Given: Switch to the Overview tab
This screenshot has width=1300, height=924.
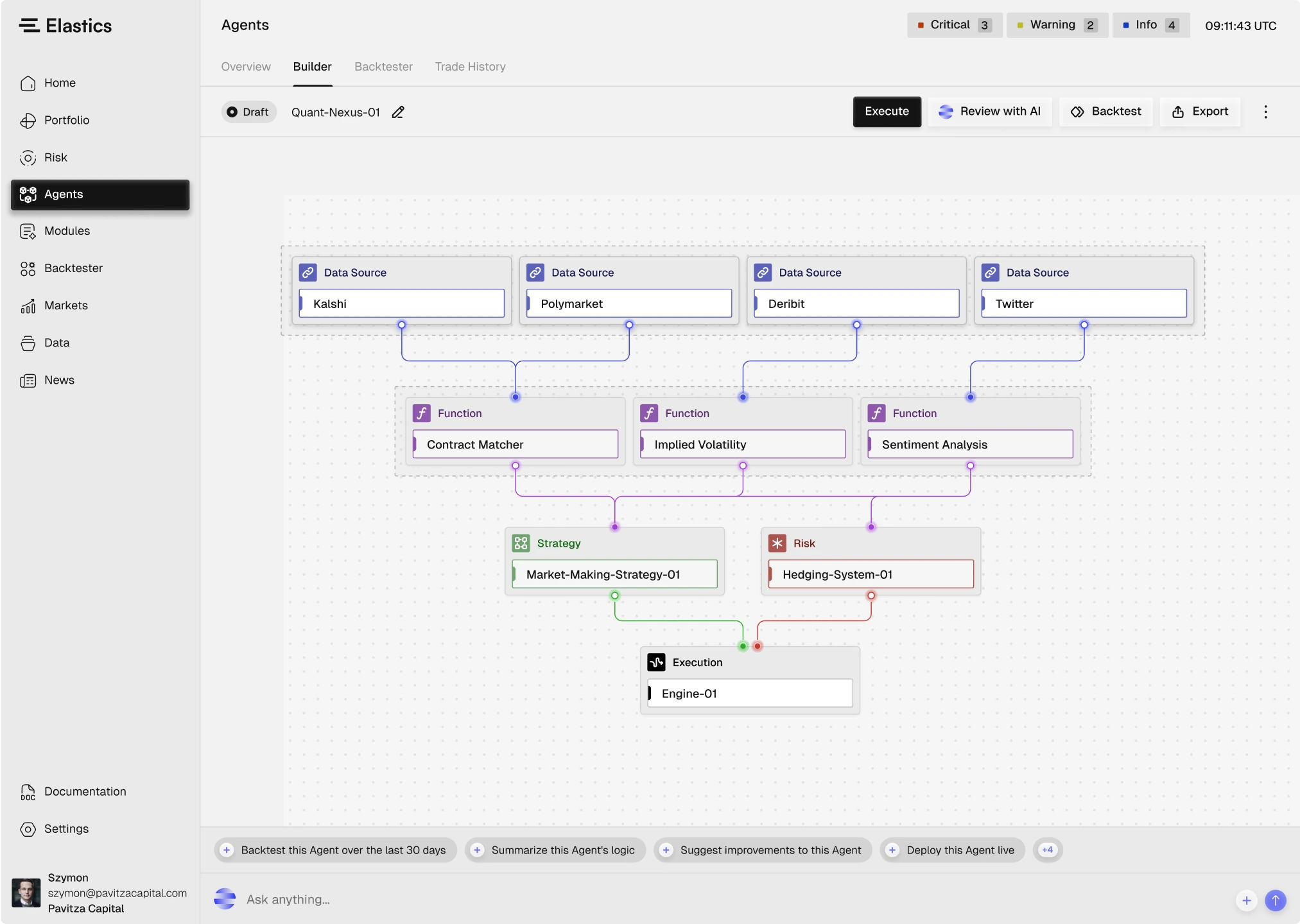Looking at the screenshot, I should tap(246, 67).
